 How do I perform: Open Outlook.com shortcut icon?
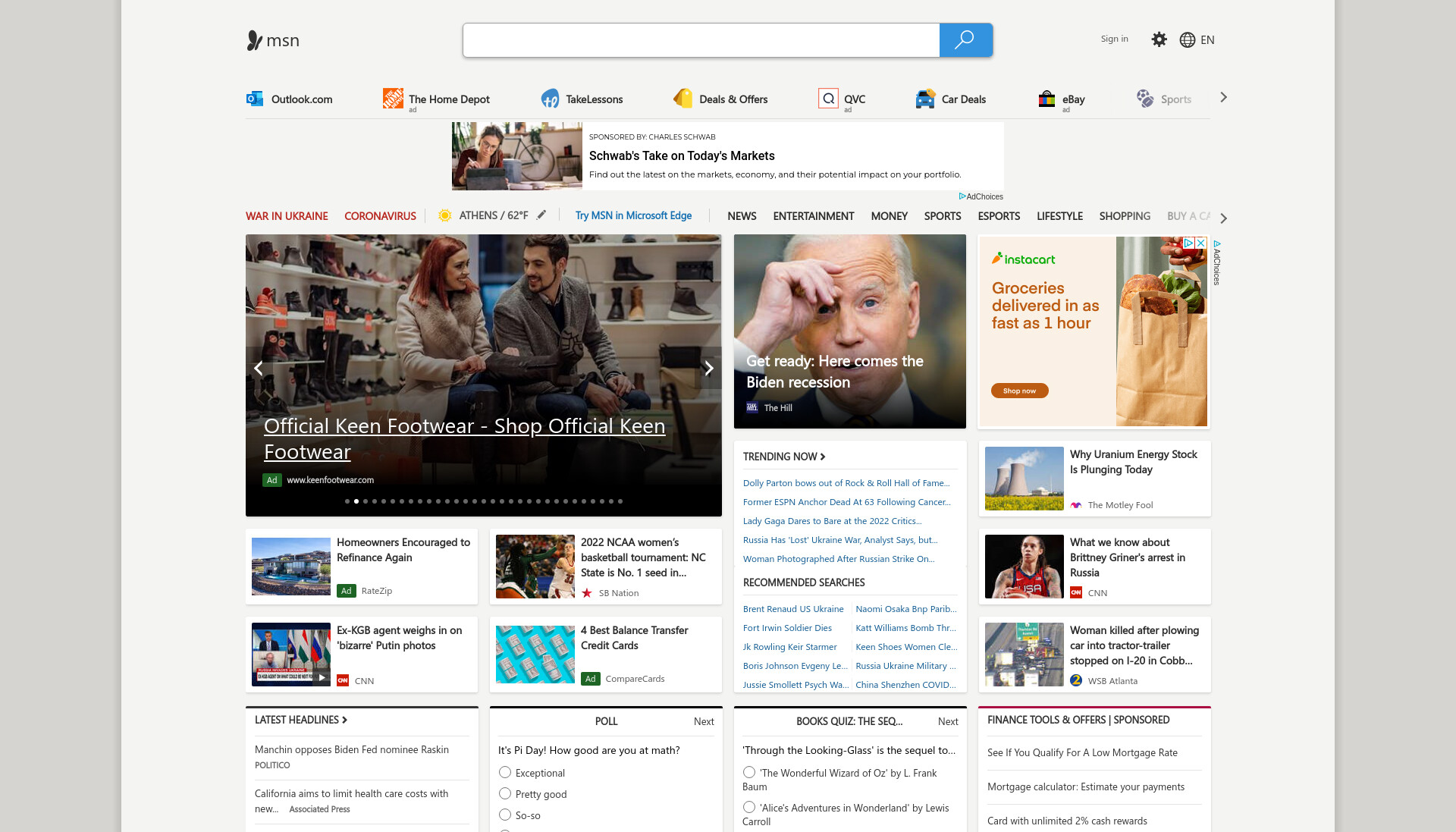point(255,99)
